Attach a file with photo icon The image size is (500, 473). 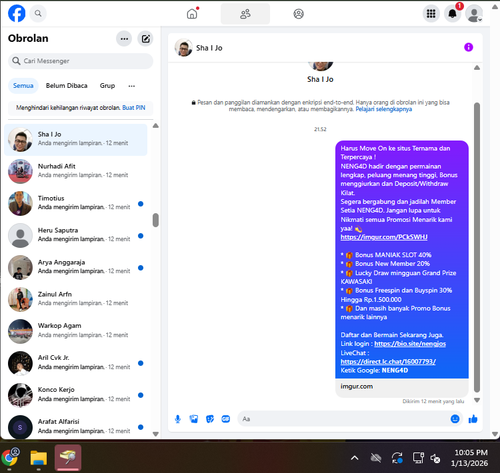[194, 419]
